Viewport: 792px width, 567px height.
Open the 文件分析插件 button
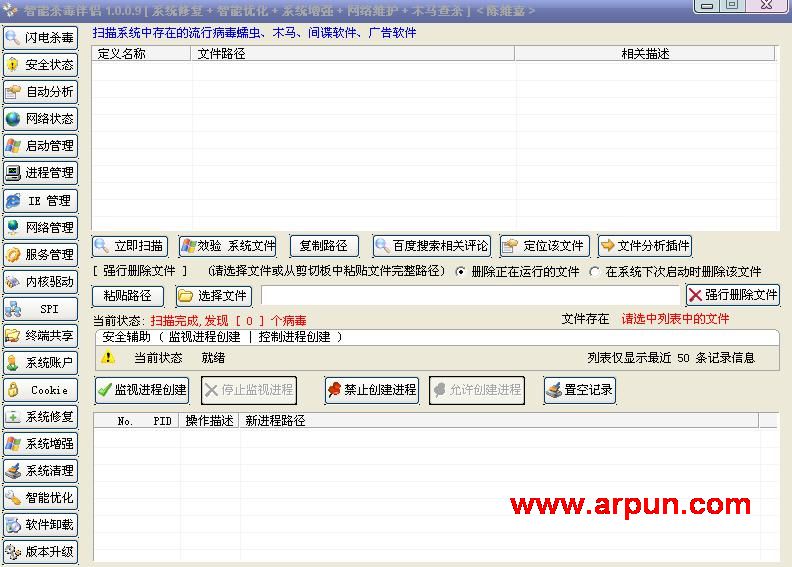click(x=645, y=246)
